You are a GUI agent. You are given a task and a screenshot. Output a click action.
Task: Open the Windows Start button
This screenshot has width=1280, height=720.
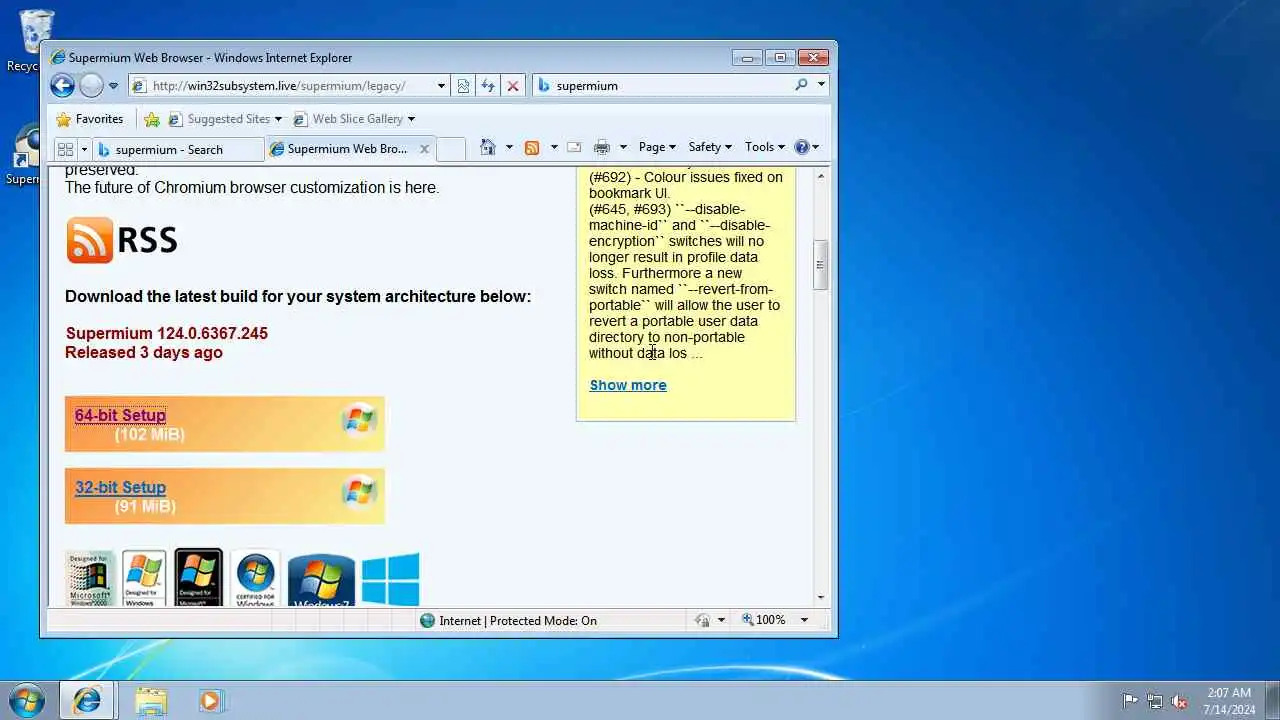(26, 700)
